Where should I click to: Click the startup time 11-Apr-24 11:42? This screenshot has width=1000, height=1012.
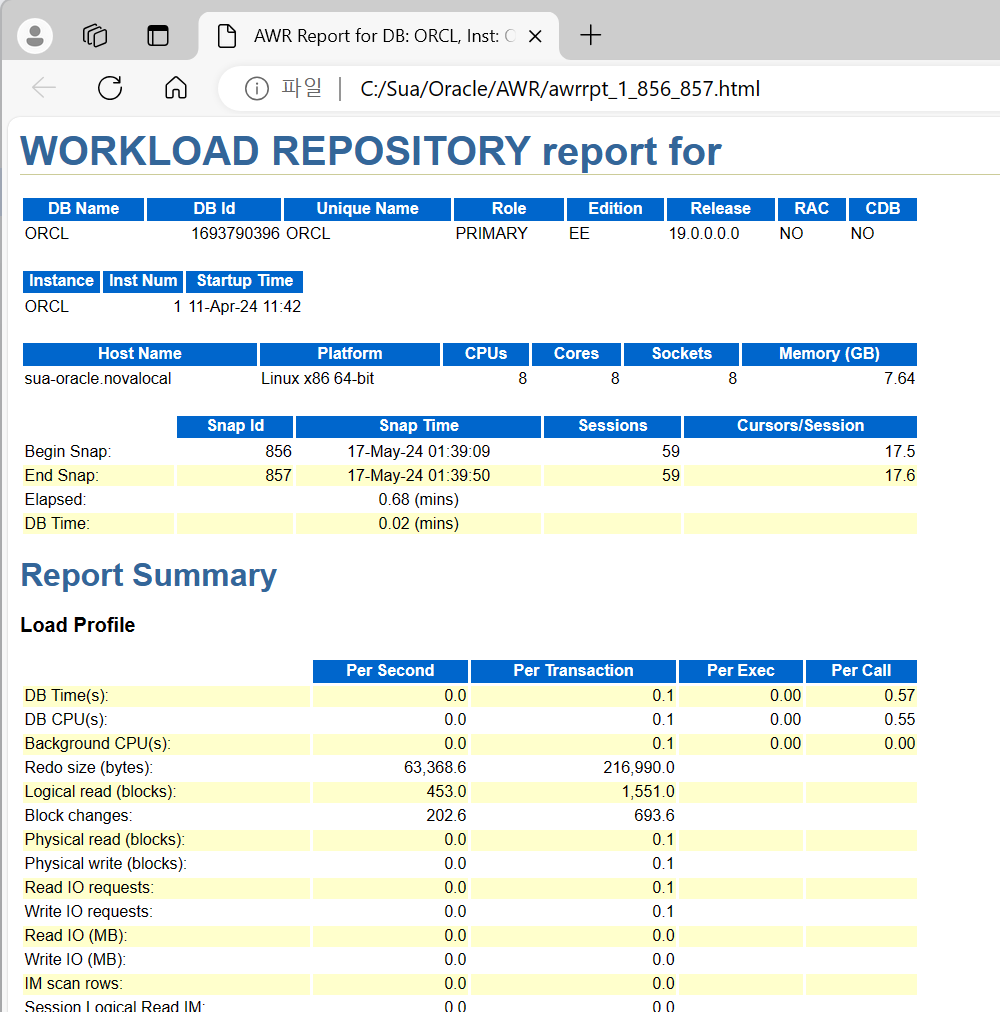(245, 307)
